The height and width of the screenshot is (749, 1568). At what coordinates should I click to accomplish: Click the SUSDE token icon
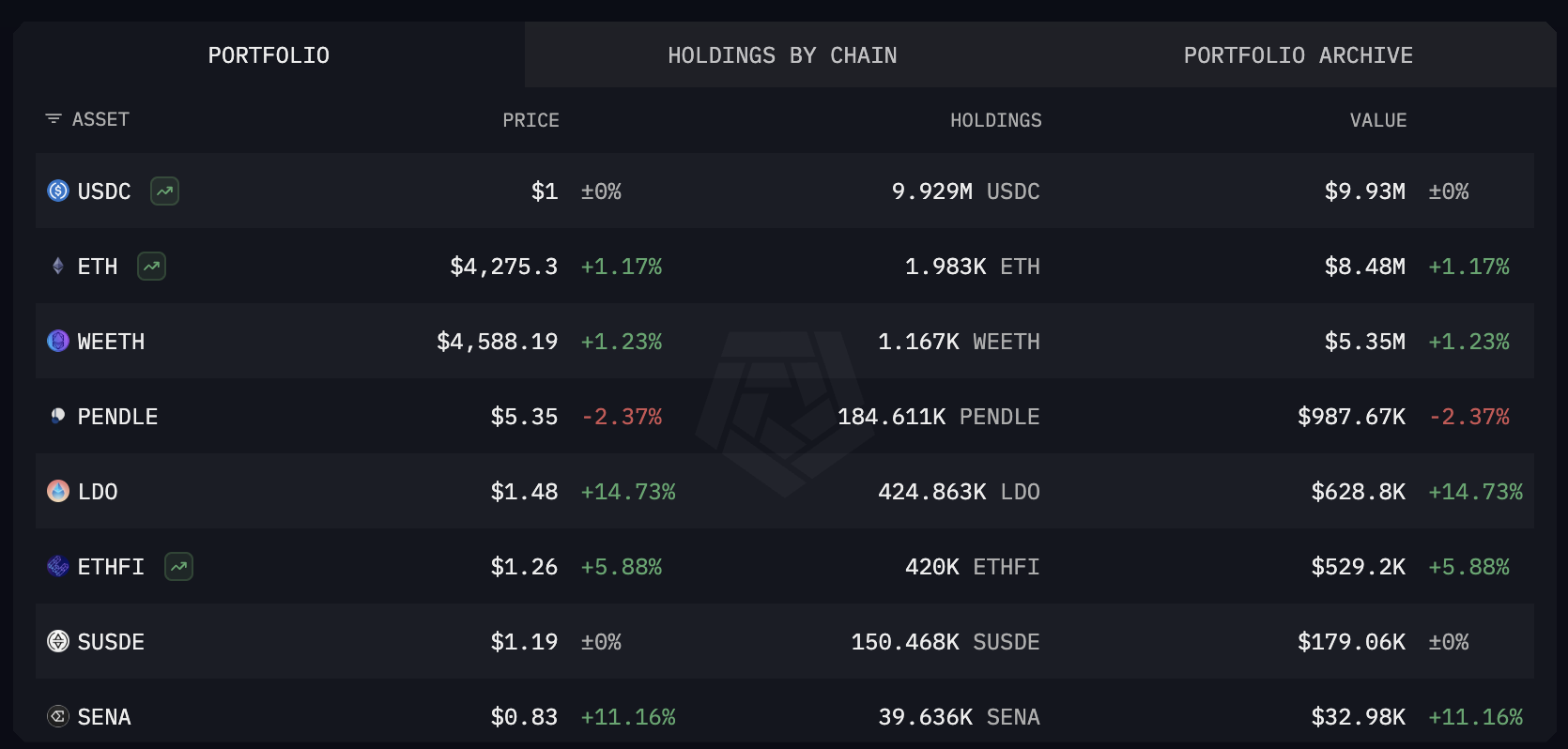(x=58, y=642)
